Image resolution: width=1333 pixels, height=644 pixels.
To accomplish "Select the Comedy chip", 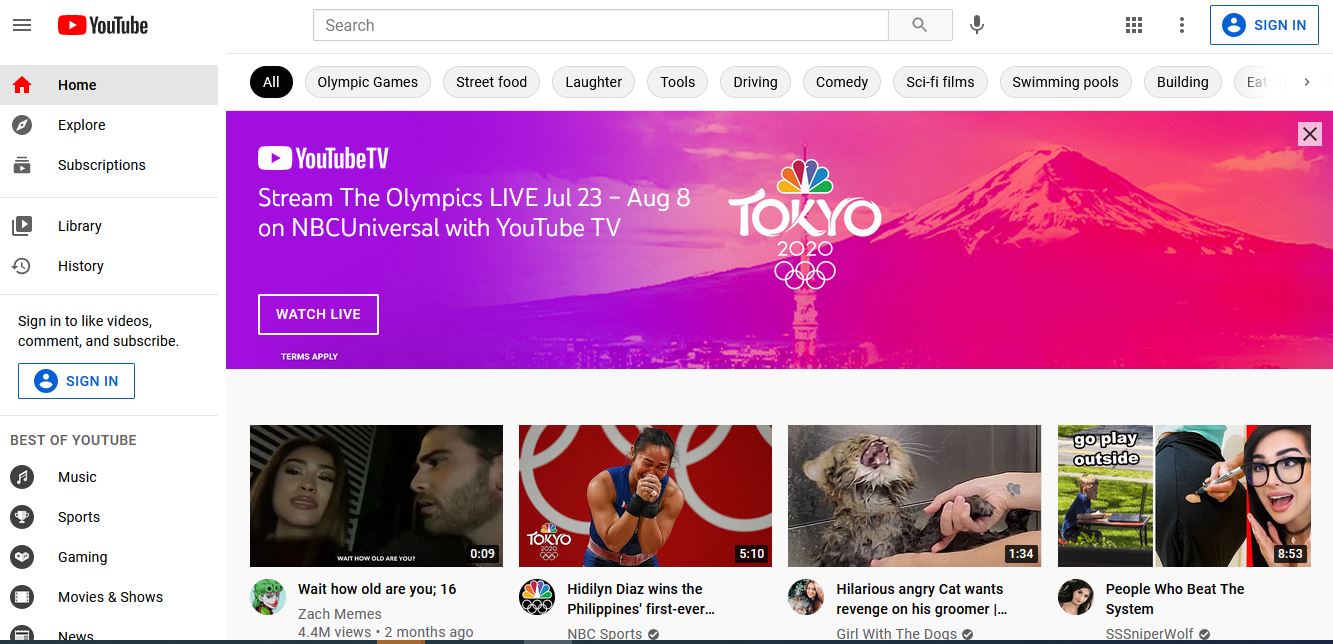I will point(842,82).
